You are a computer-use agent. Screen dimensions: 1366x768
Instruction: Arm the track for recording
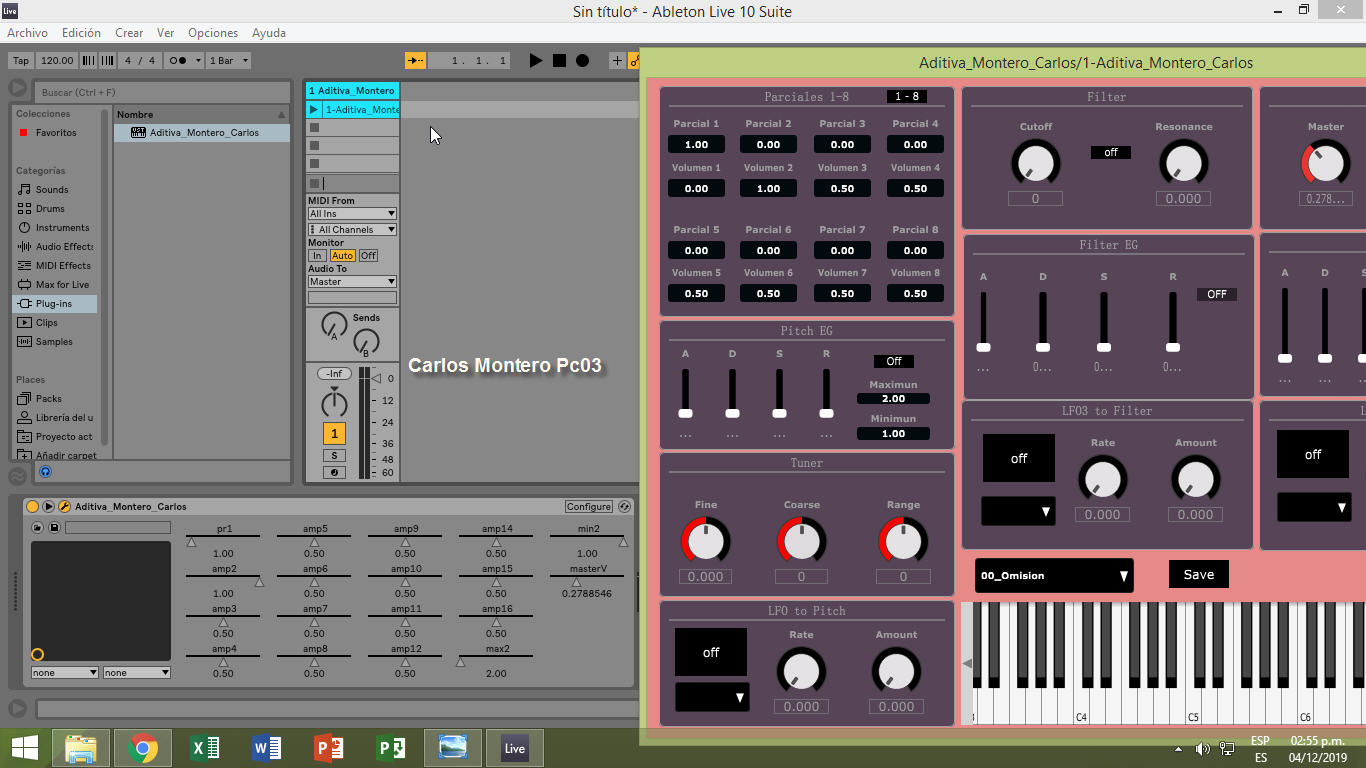point(334,472)
